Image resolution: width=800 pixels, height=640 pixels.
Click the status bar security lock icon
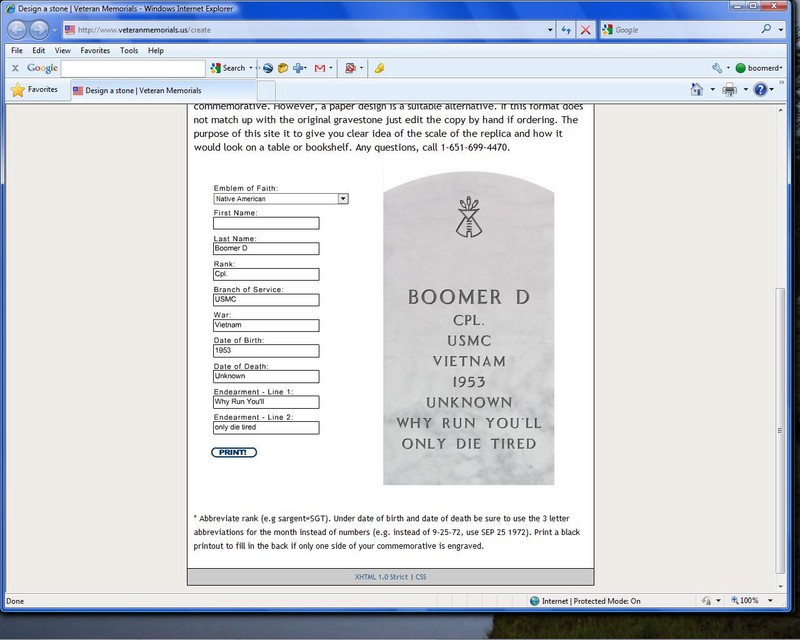click(x=707, y=601)
